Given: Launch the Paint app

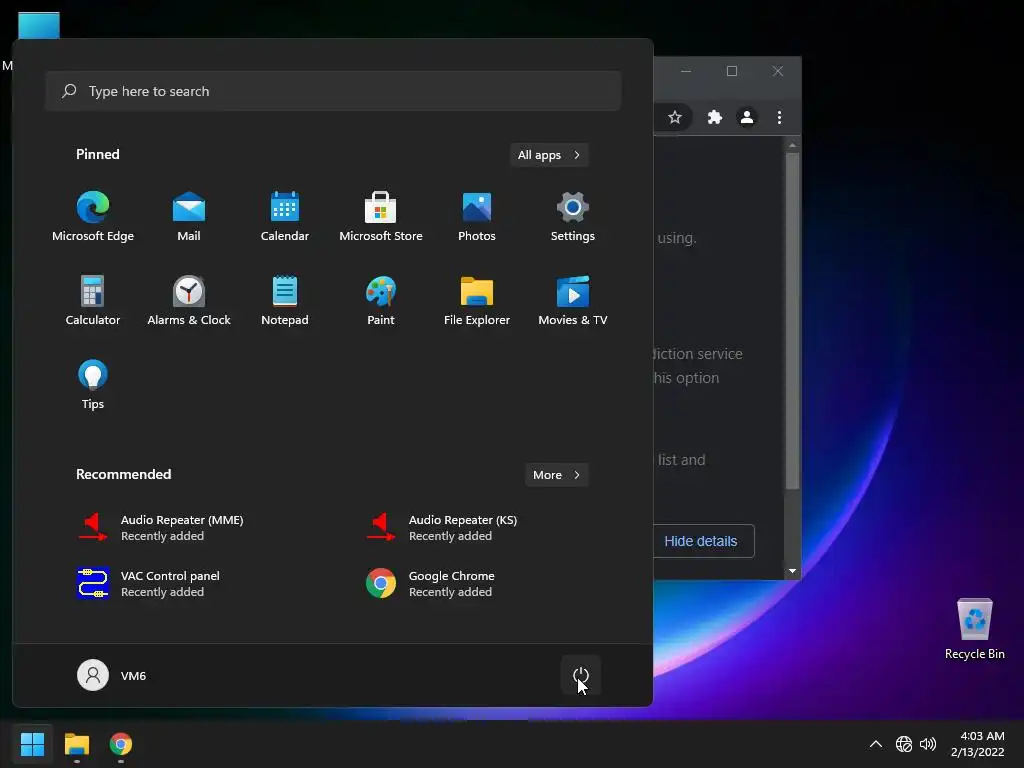Looking at the screenshot, I should [x=381, y=300].
